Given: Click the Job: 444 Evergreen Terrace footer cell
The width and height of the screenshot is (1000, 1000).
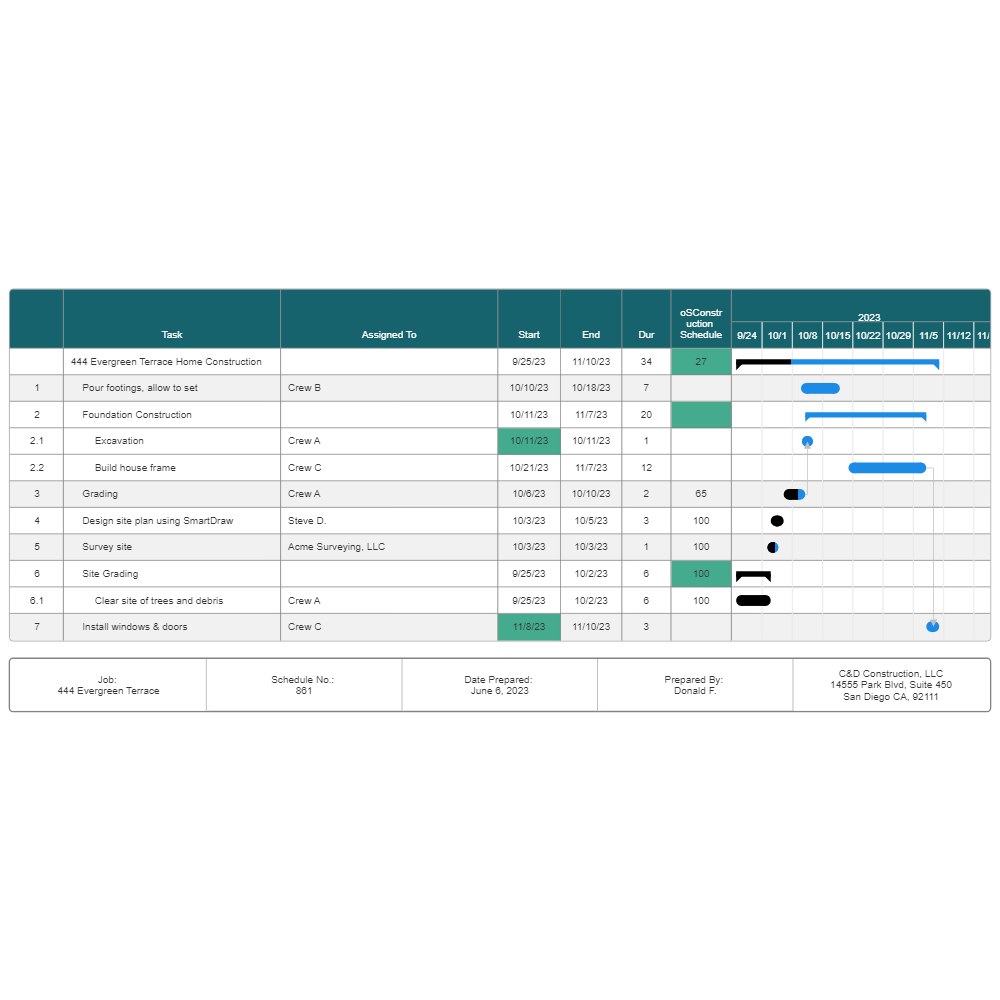Looking at the screenshot, I should point(108,685).
